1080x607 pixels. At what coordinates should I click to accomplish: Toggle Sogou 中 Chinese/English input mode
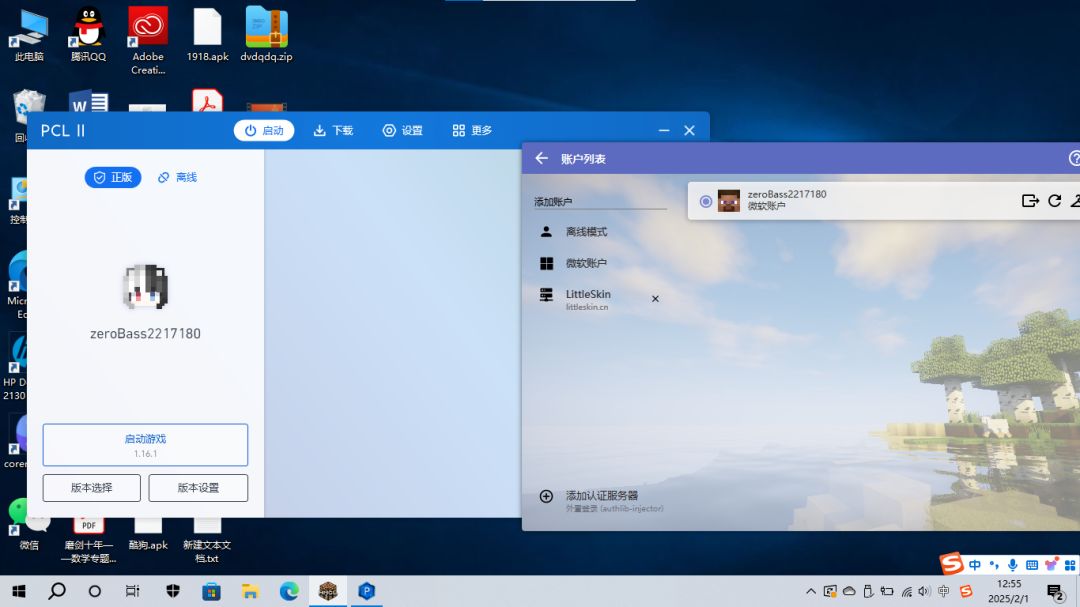pos(975,565)
